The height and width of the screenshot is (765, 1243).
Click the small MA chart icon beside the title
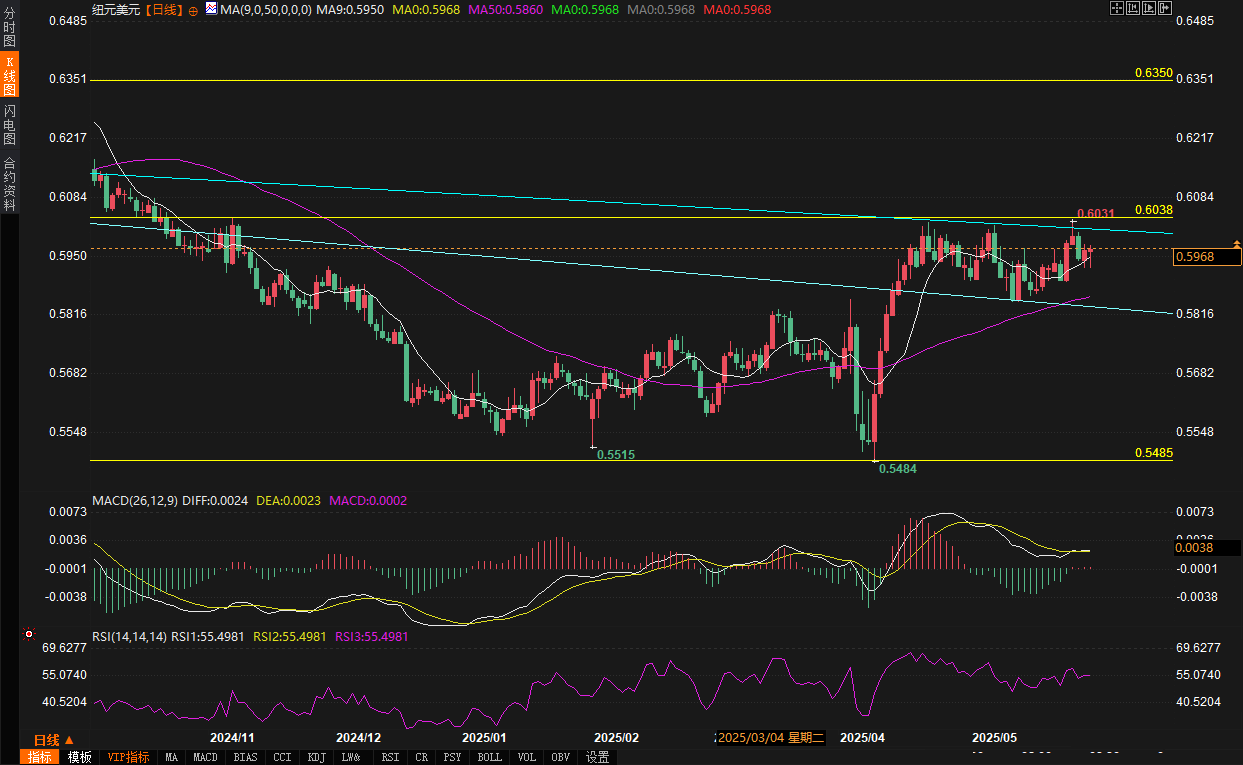[x=211, y=8]
